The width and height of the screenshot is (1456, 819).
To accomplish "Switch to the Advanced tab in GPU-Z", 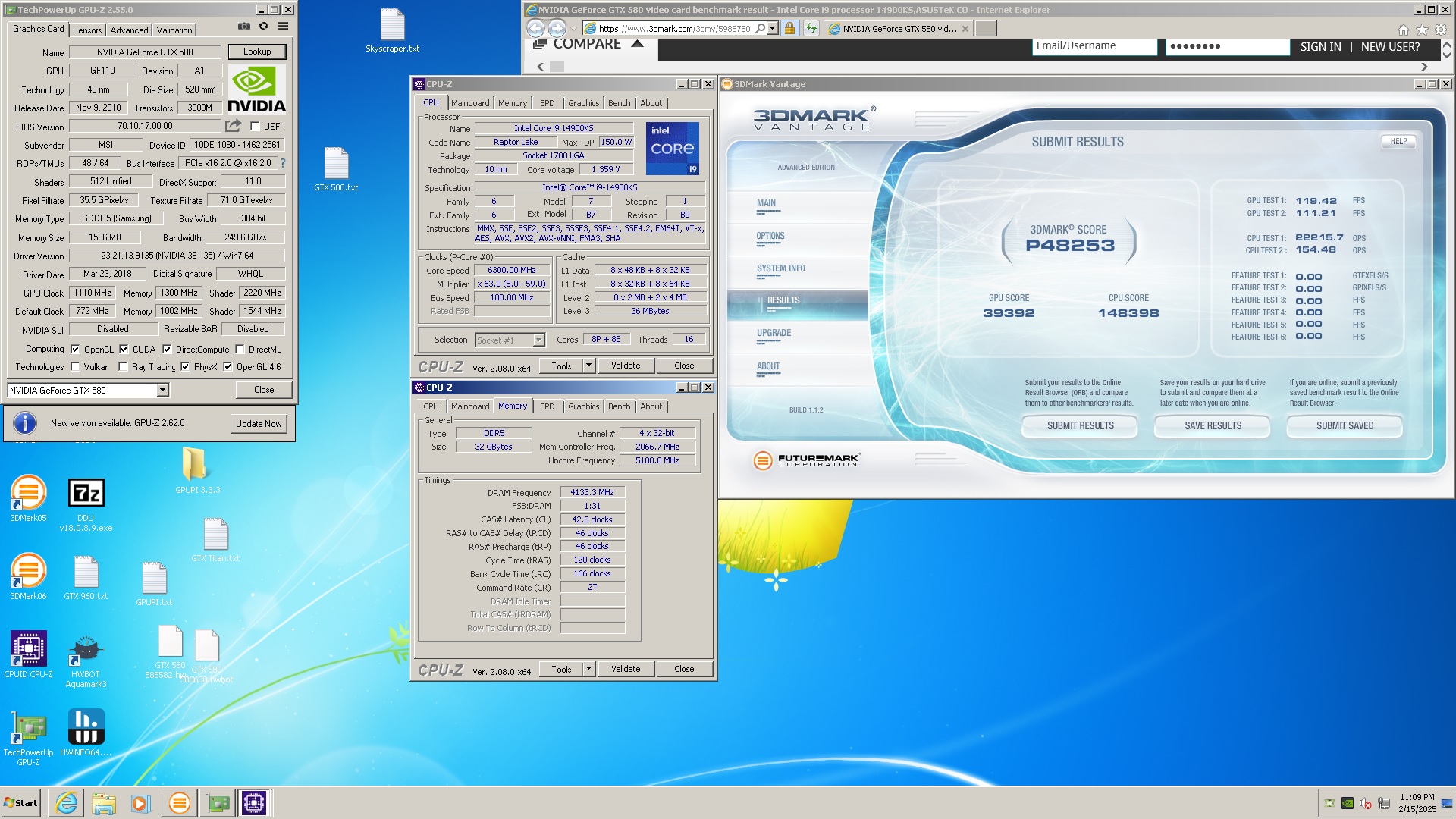I will pyautogui.click(x=129, y=30).
